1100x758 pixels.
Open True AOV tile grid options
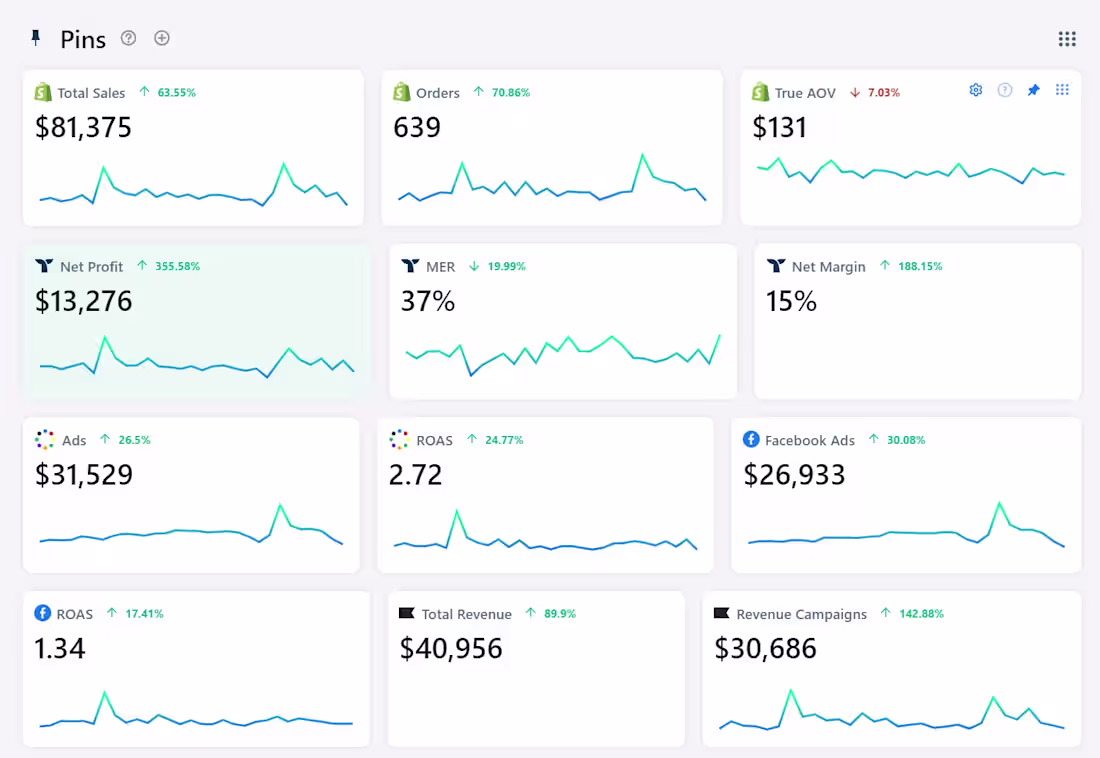1062,90
